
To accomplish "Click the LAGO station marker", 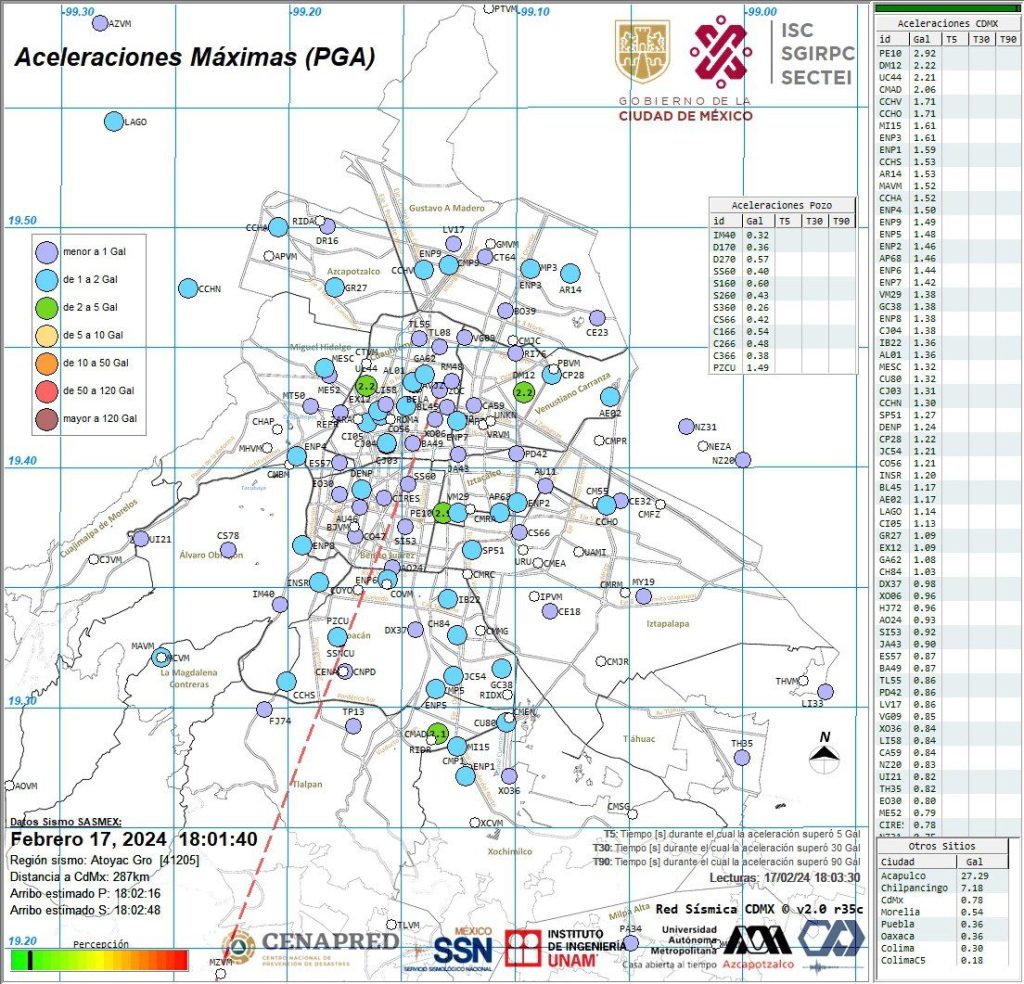I will tap(114, 121).
